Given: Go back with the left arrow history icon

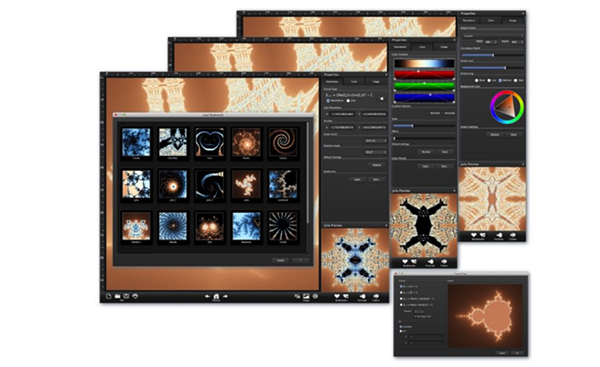Looking at the screenshot, I should 207,296.
